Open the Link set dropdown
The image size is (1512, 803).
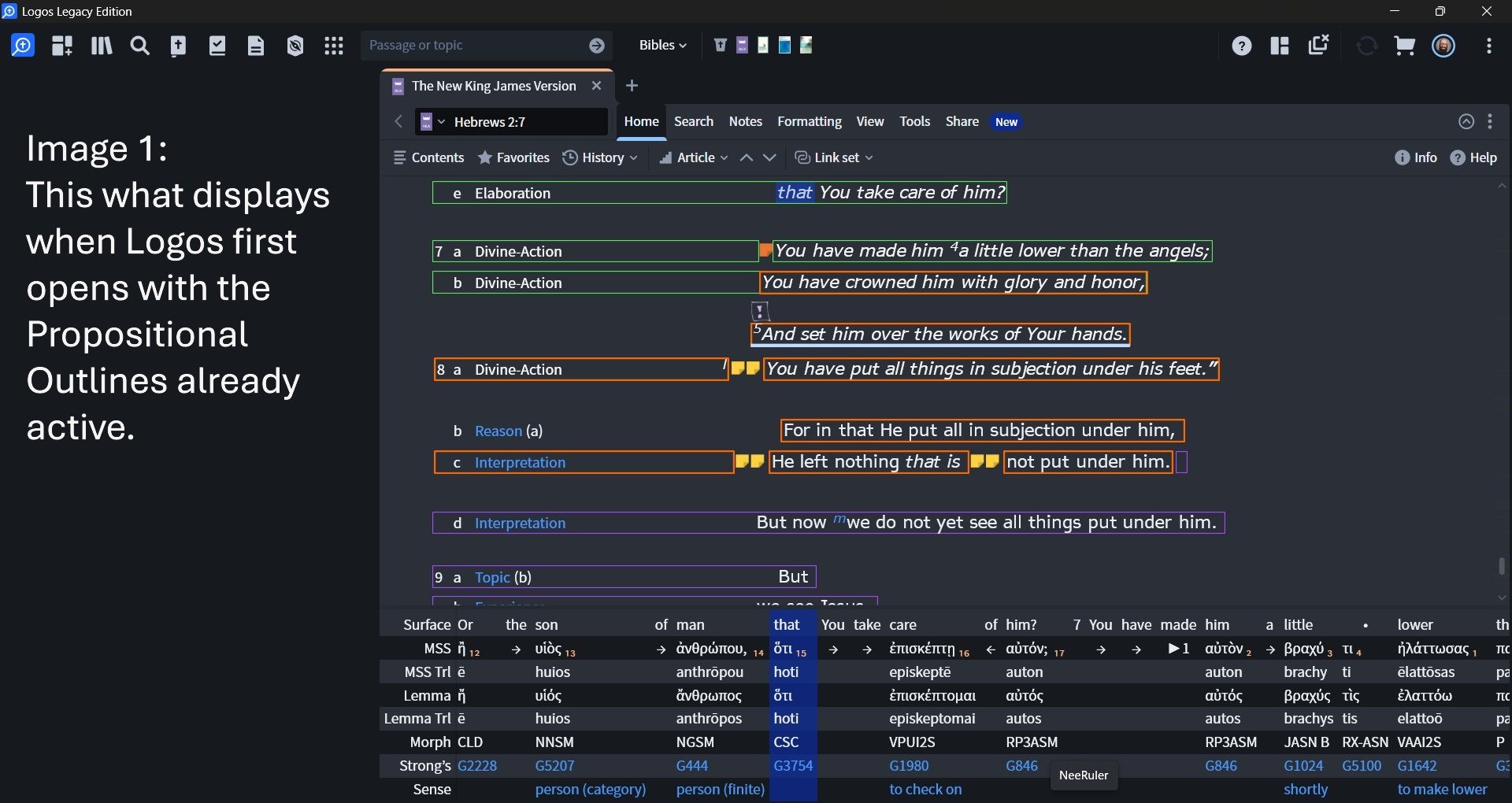click(x=834, y=157)
